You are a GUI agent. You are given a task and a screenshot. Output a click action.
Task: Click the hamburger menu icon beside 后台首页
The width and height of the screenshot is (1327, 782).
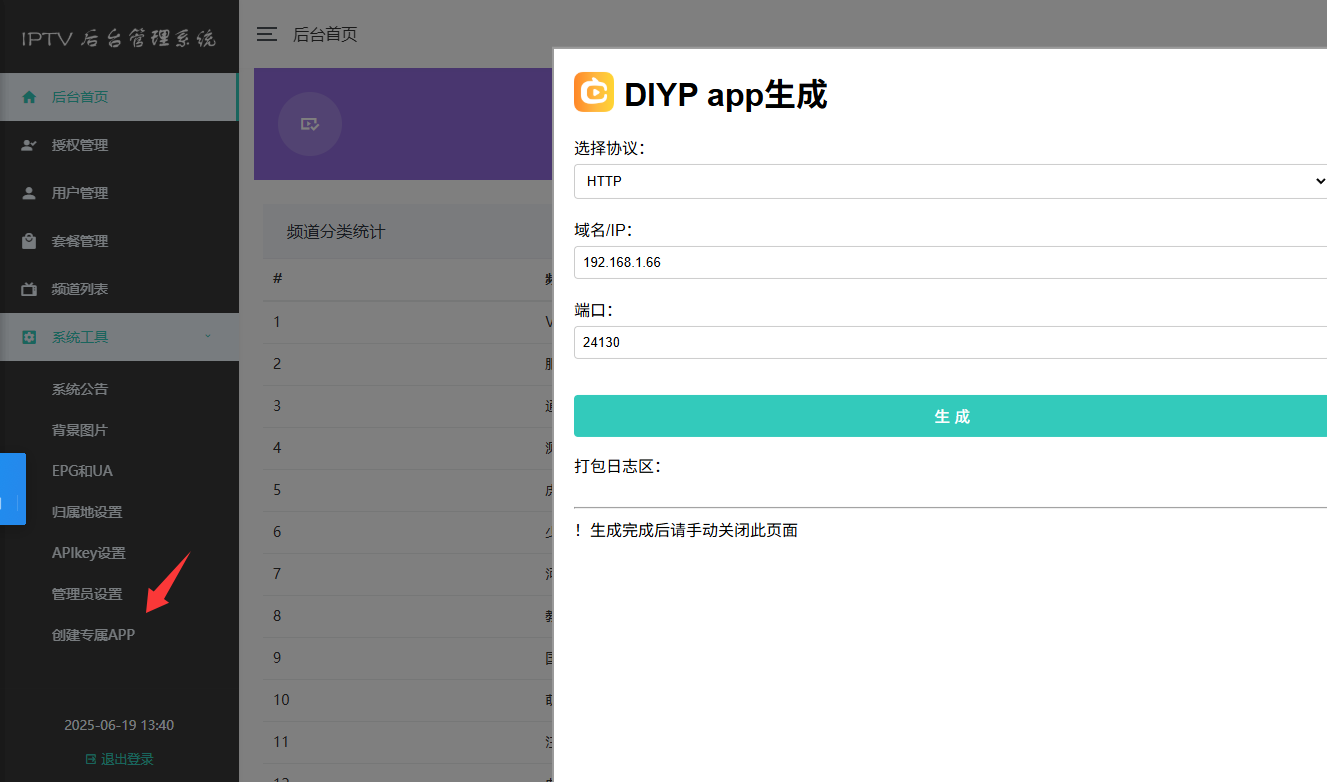[x=266, y=34]
